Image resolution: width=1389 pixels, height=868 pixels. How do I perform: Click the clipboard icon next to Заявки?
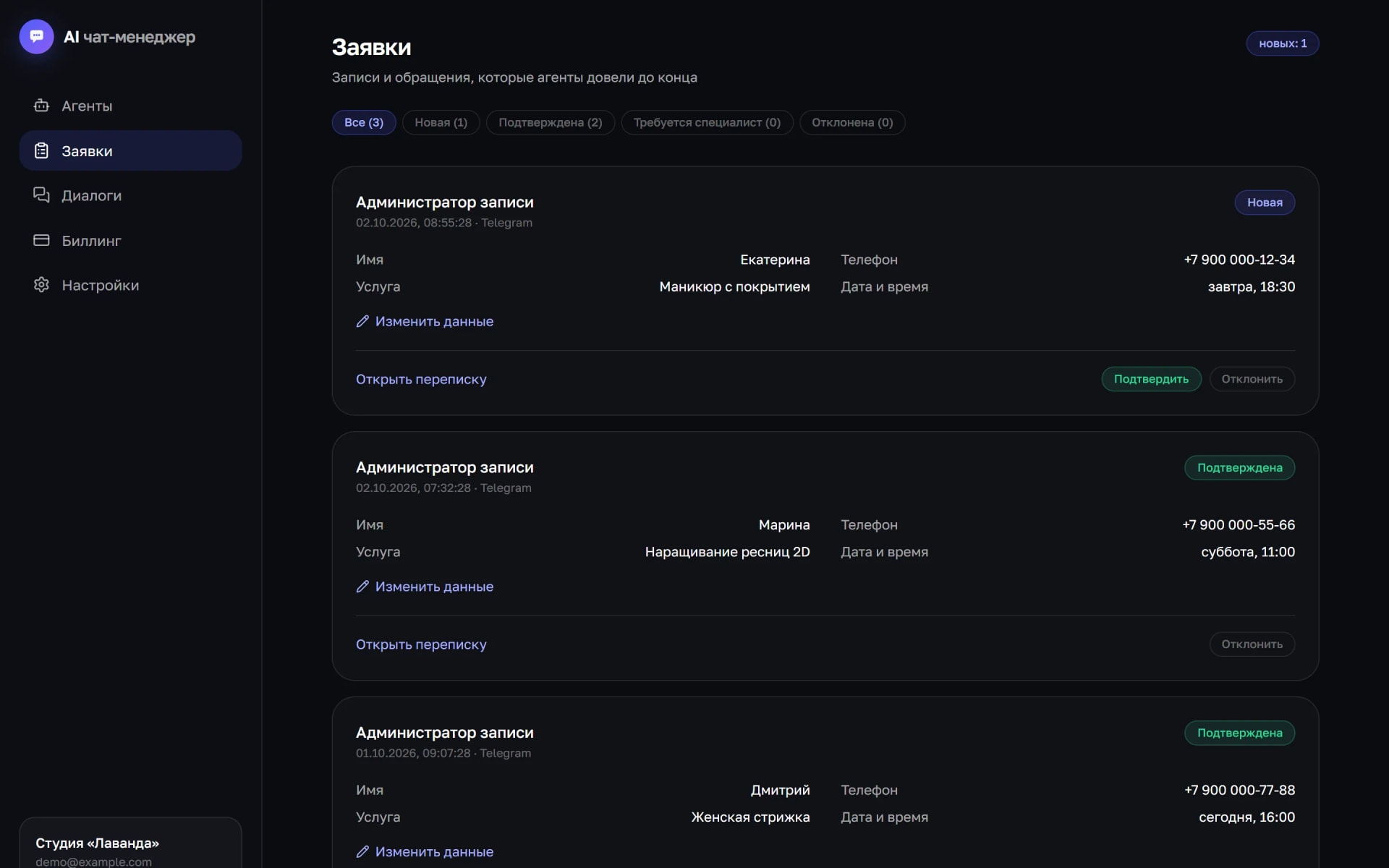coord(41,150)
